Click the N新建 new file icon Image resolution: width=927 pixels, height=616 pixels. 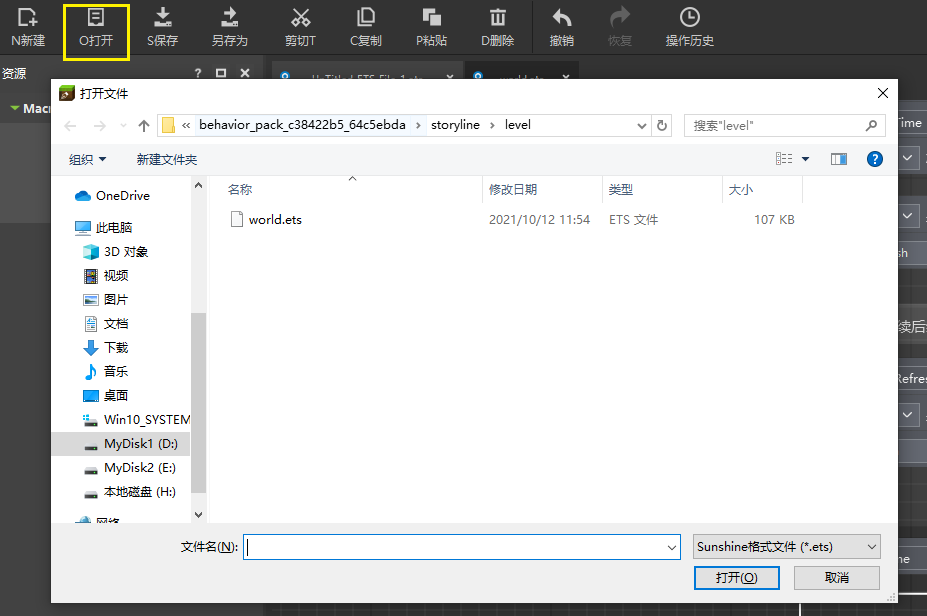click(x=28, y=18)
